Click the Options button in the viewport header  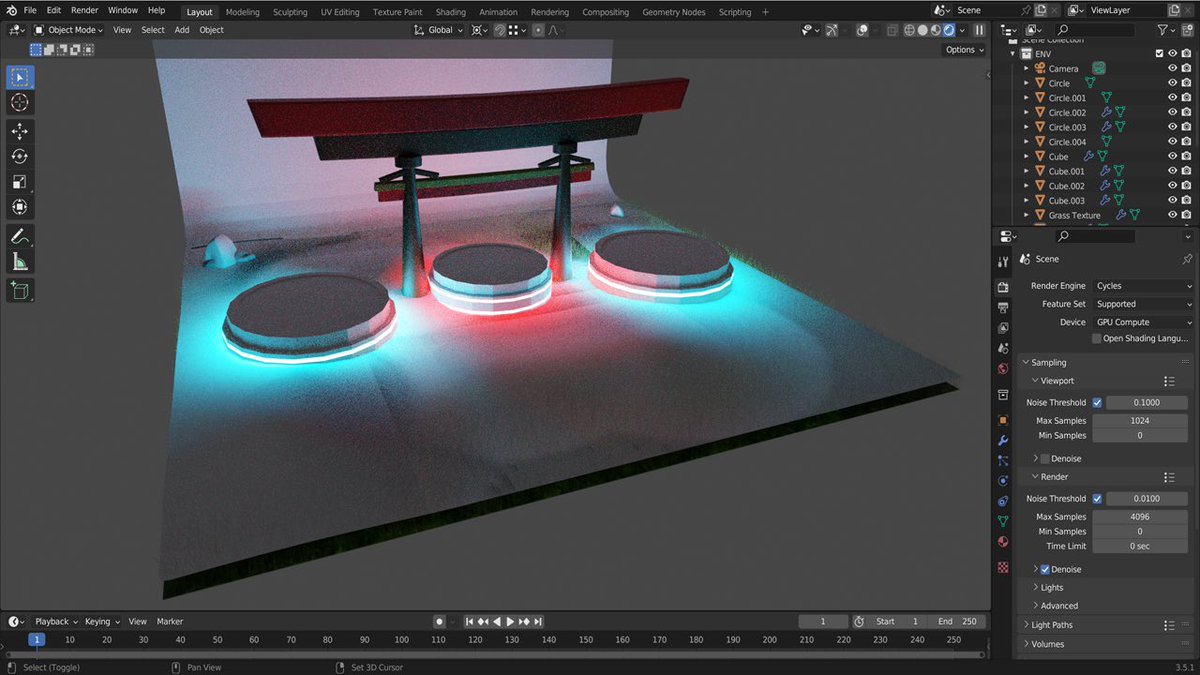[x=960, y=49]
